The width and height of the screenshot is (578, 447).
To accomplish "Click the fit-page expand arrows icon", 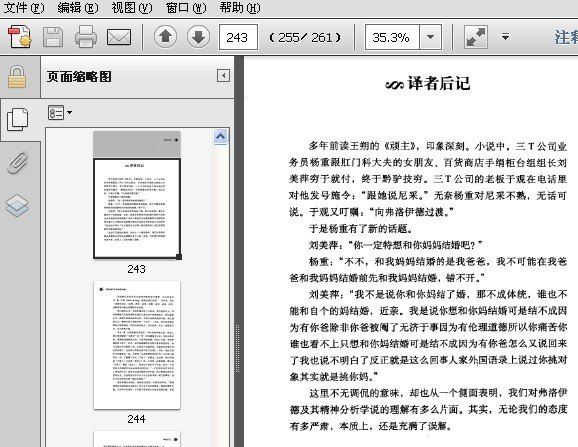I will (476, 37).
